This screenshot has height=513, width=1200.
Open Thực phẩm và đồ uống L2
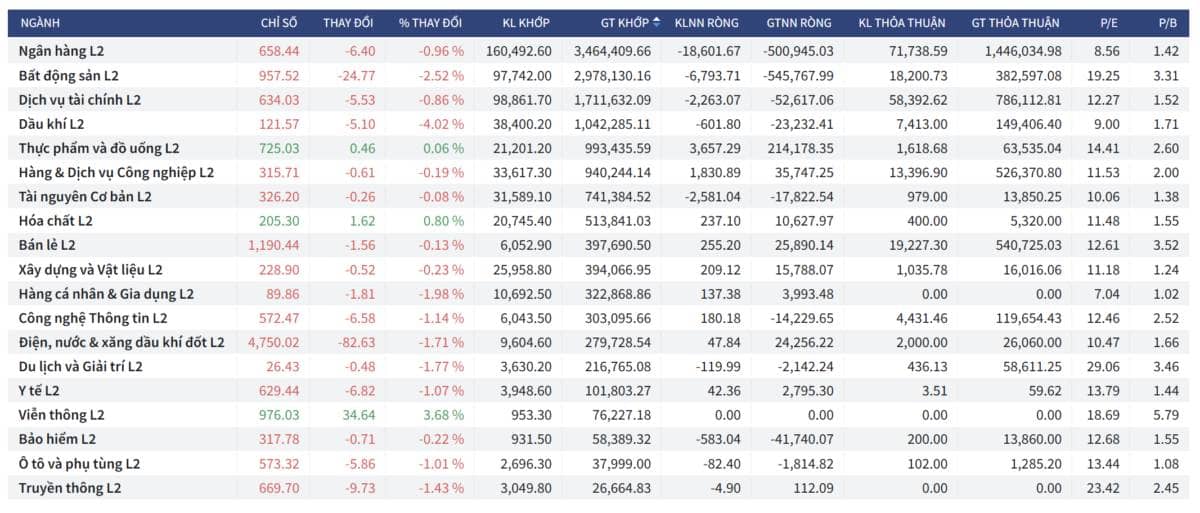click(x=99, y=148)
